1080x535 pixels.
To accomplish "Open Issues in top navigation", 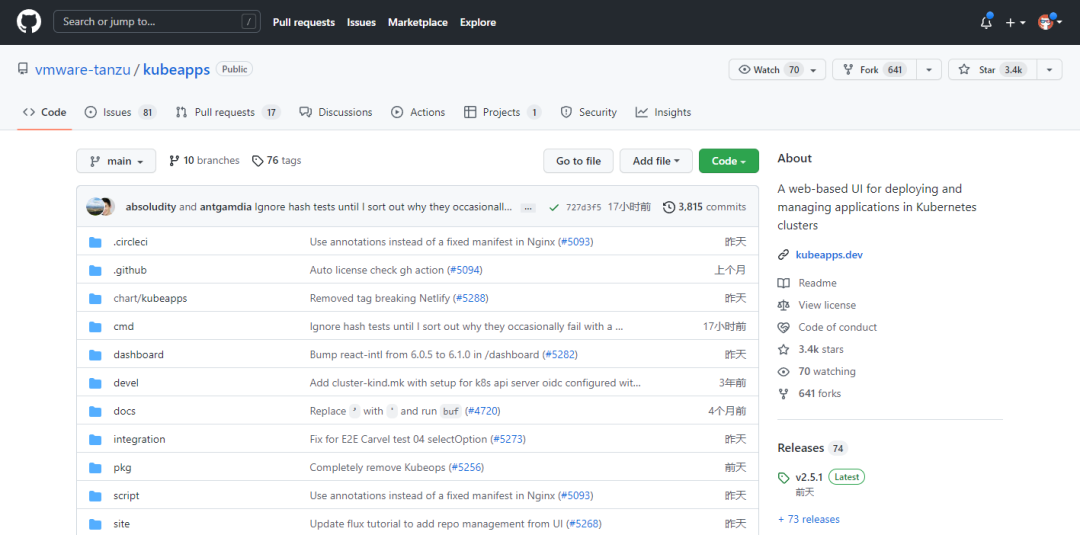I will pos(361,22).
